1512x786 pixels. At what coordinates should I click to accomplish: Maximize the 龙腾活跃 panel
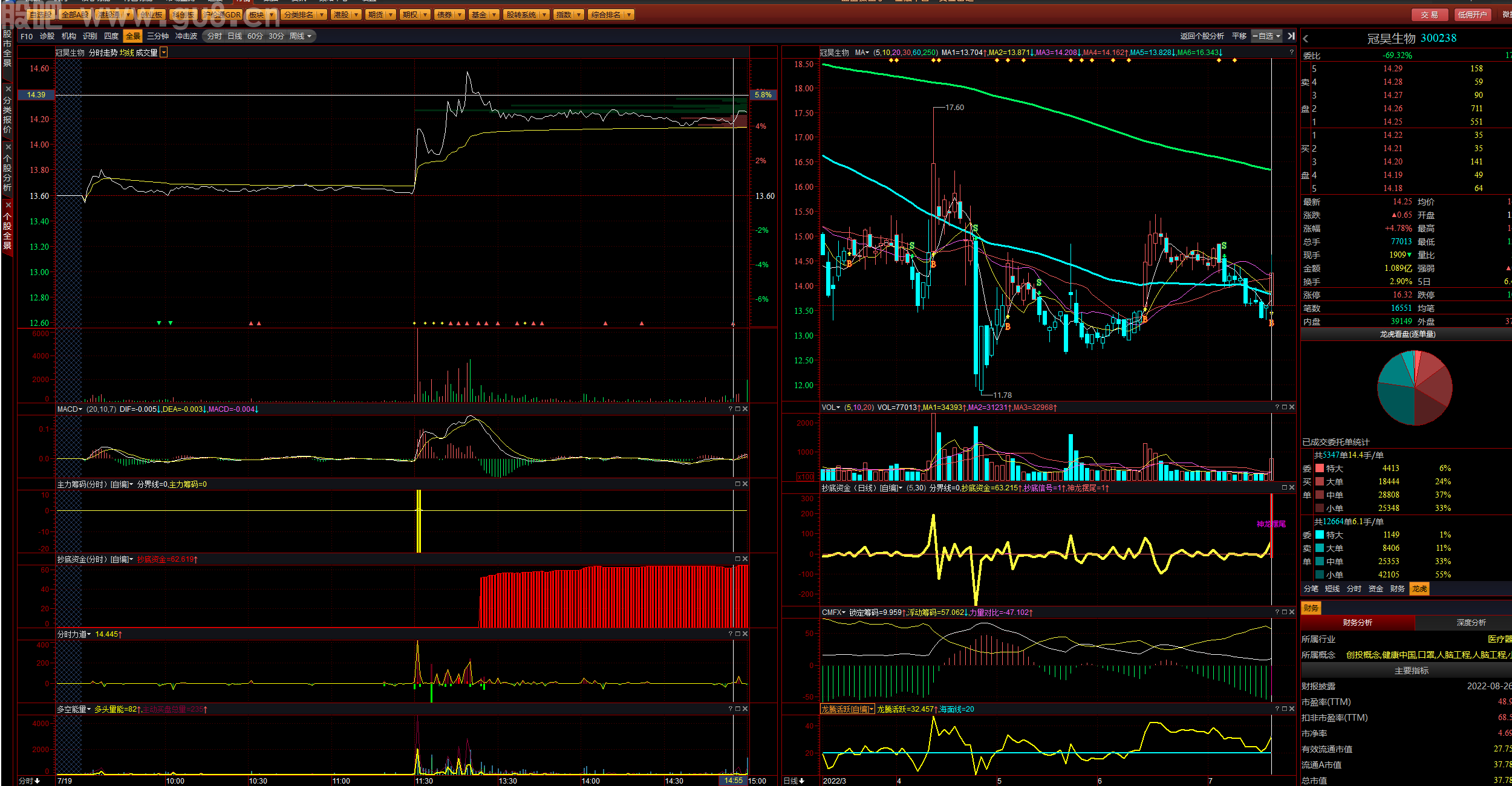pyautogui.click(x=1284, y=709)
